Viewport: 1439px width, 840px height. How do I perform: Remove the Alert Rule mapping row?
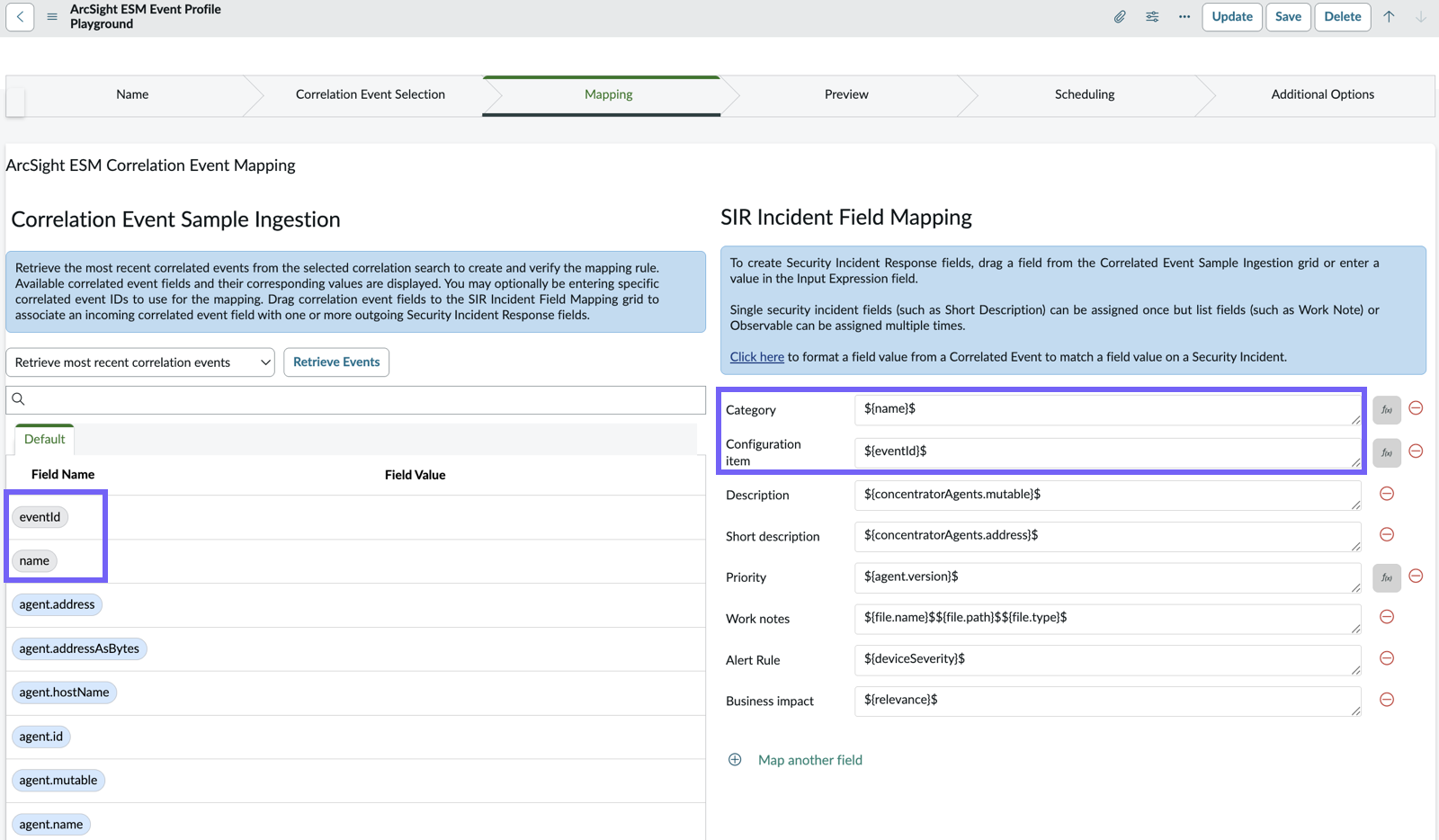[x=1387, y=658]
